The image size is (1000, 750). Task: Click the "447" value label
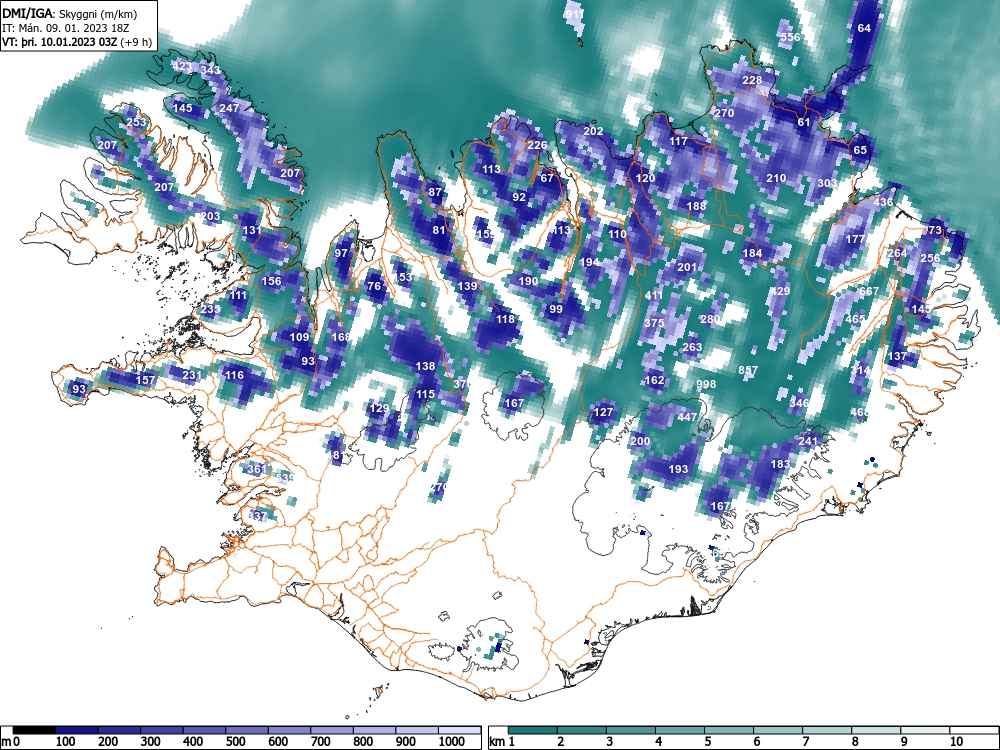(x=687, y=417)
